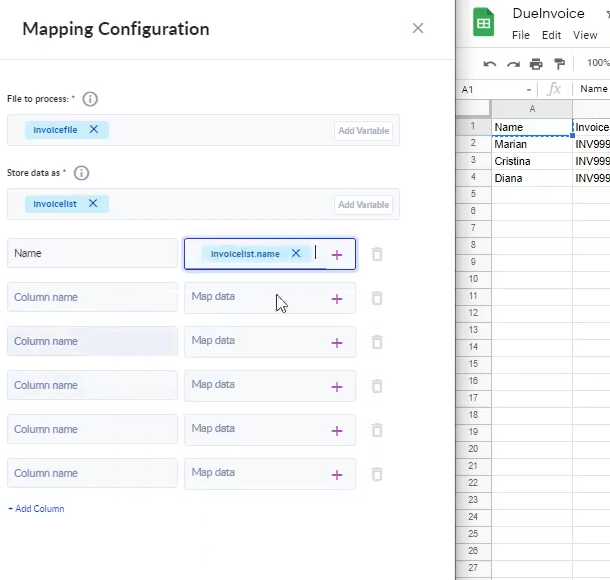Click plus icon in the second mapping row
This screenshot has width=610, height=580.
click(337, 299)
